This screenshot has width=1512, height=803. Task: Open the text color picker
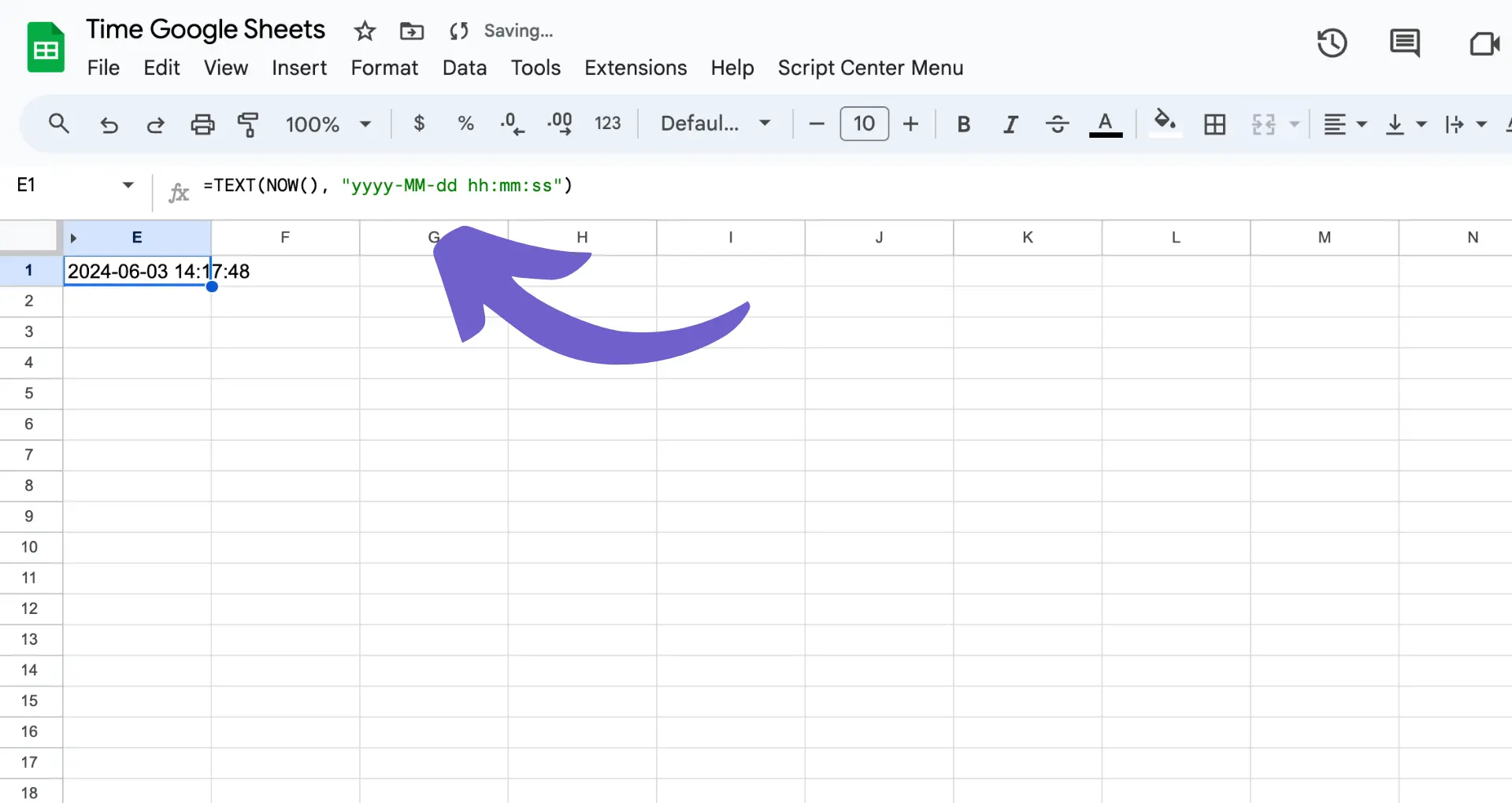pyautogui.click(x=1106, y=124)
